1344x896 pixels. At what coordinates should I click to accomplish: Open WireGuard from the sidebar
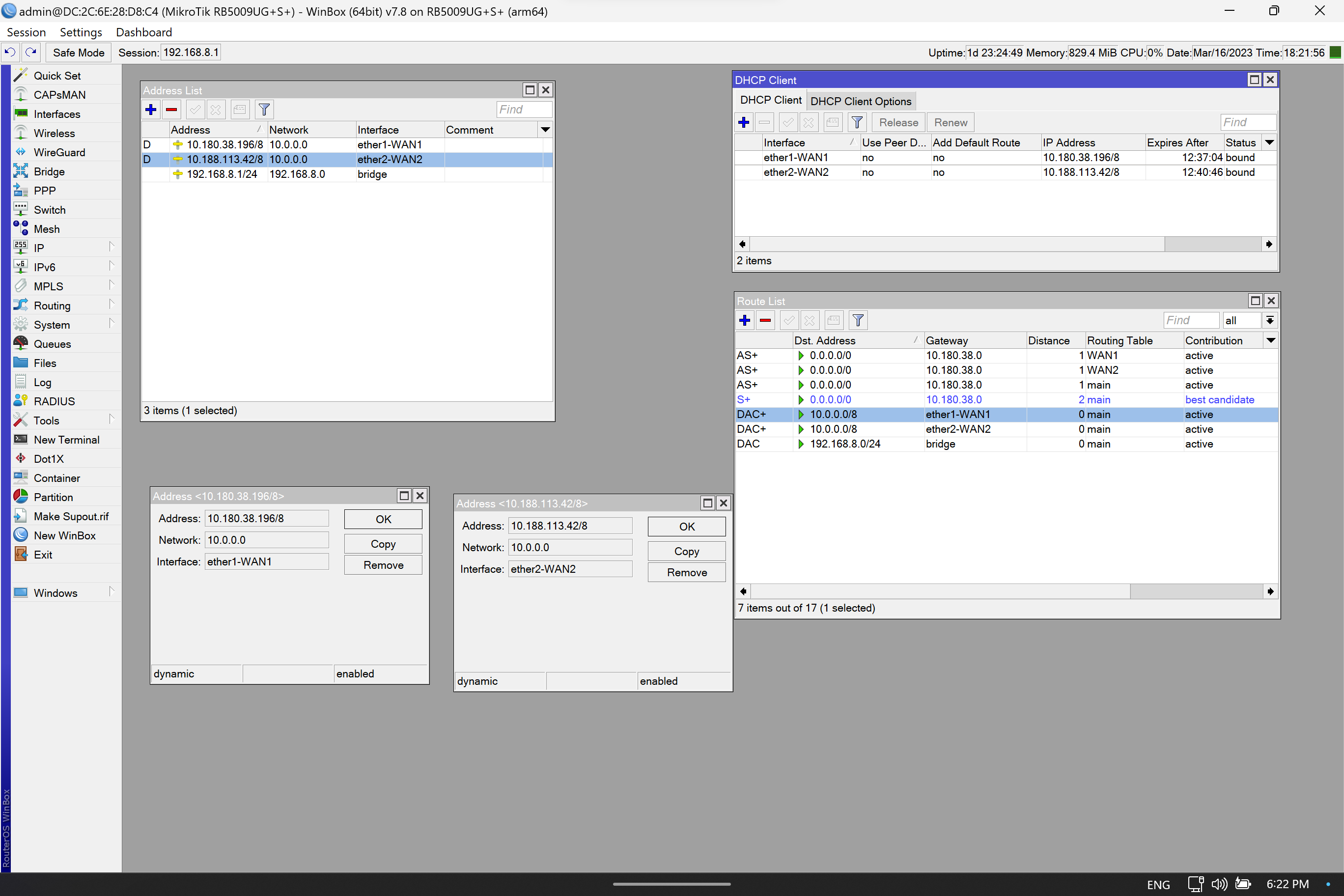pyautogui.click(x=59, y=152)
